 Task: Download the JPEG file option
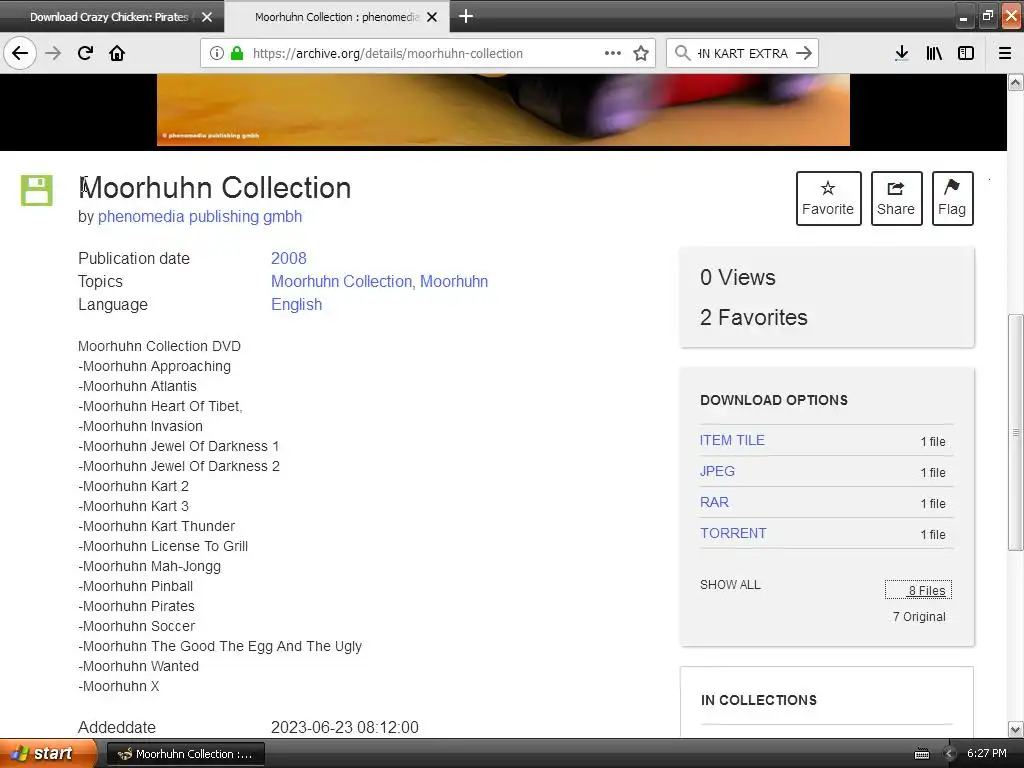click(x=717, y=471)
